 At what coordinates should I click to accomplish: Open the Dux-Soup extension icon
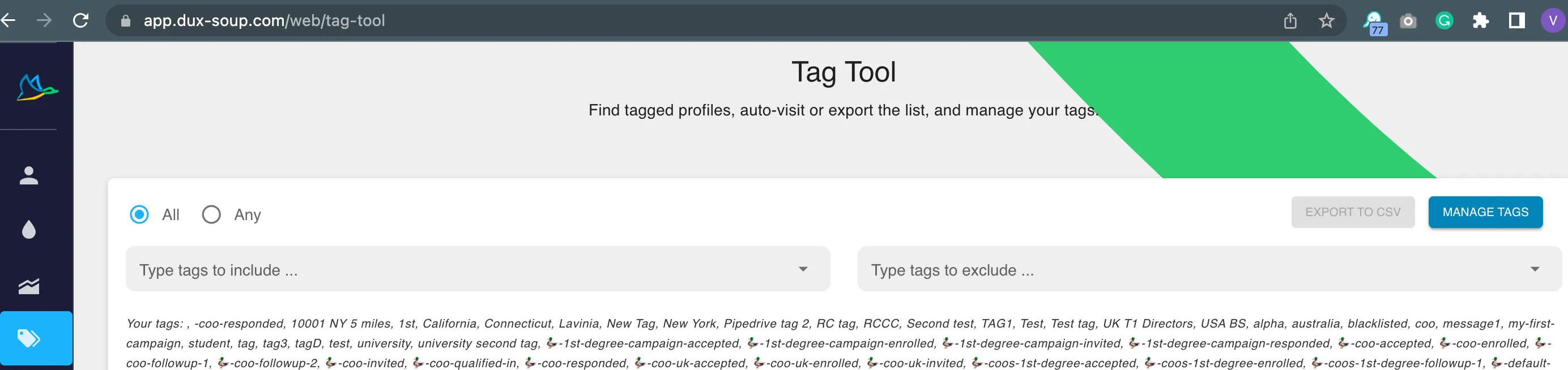[1374, 23]
